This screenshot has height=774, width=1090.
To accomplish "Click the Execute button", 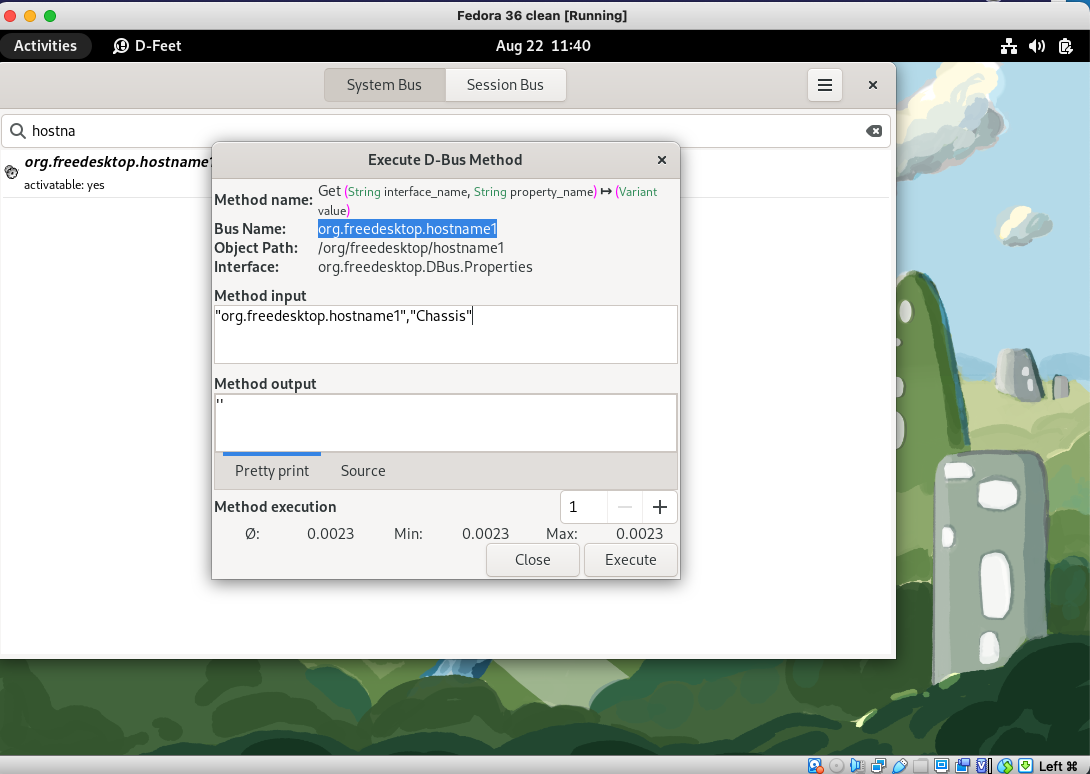I will pos(631,560).
